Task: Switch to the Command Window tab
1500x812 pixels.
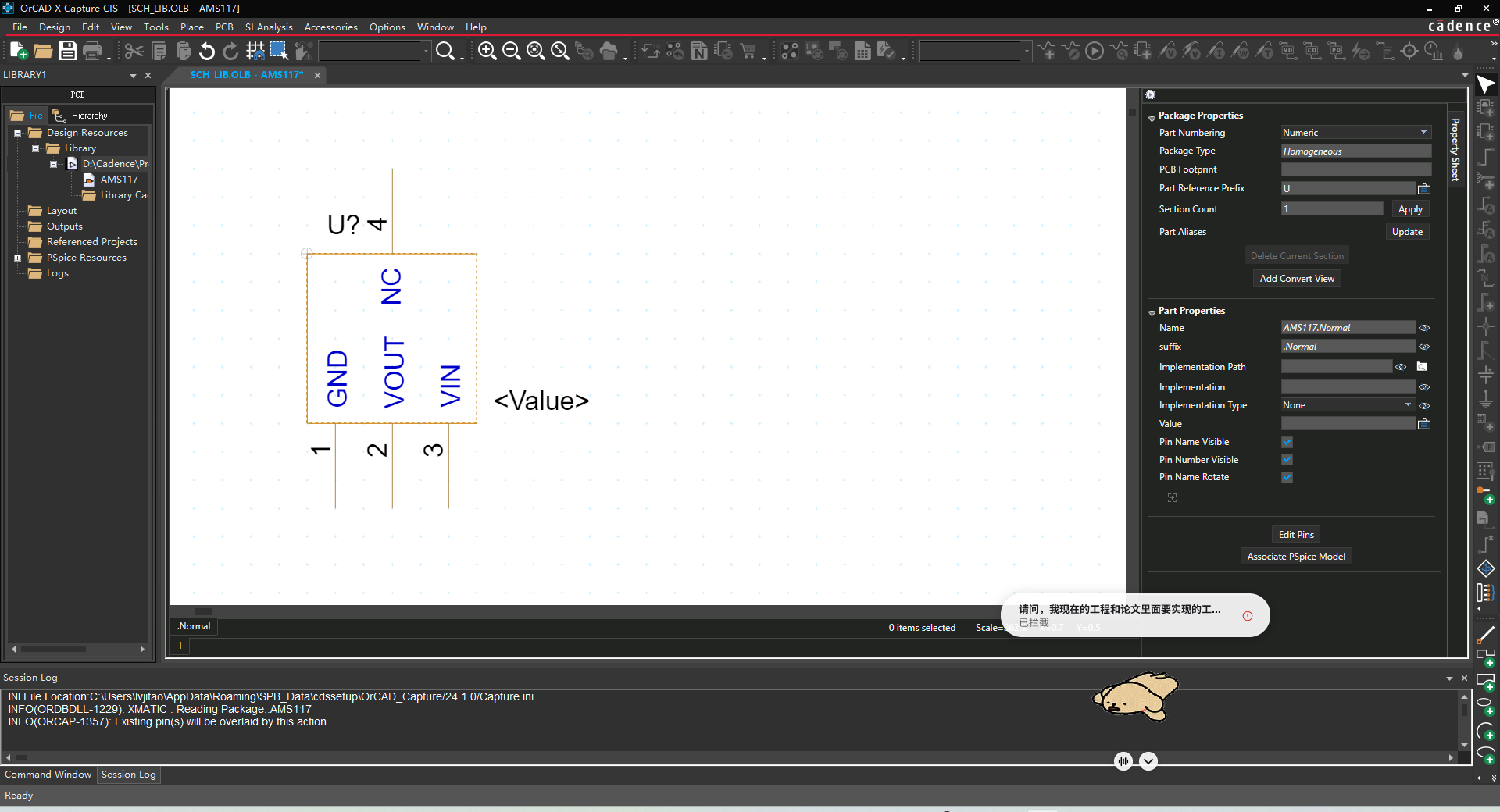Action: click(48, 775)
